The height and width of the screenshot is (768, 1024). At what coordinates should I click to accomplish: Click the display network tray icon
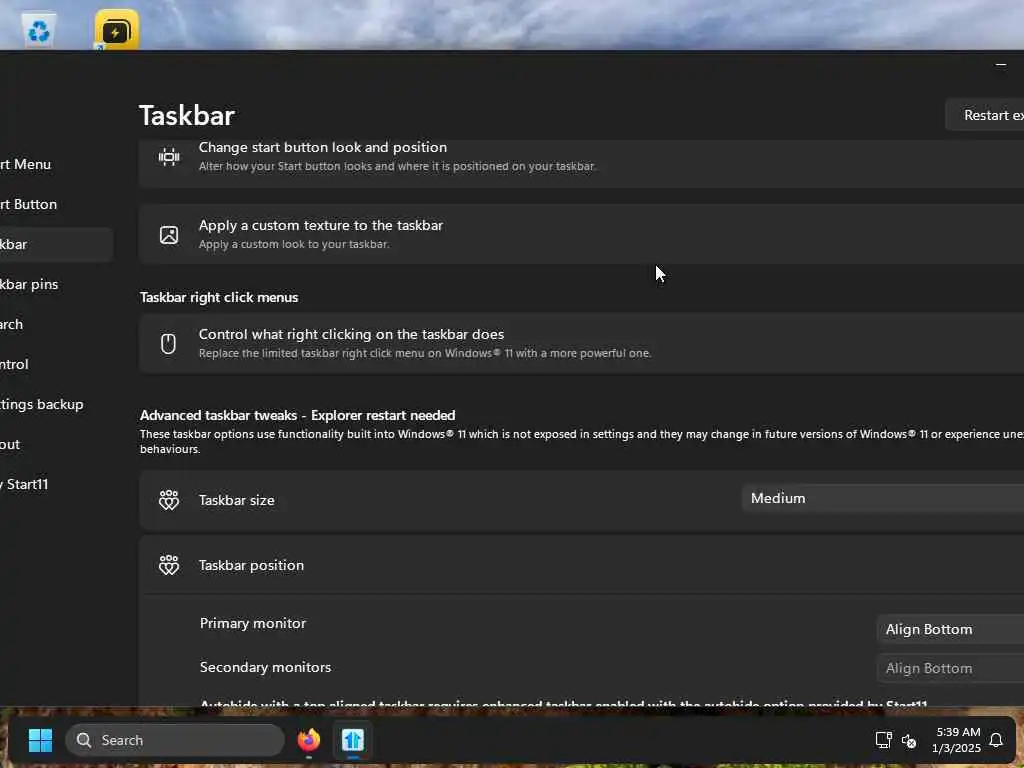(883, 740)
